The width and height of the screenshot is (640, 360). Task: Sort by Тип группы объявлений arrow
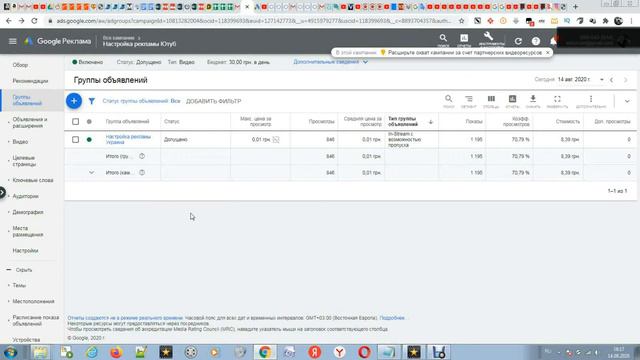431,122
